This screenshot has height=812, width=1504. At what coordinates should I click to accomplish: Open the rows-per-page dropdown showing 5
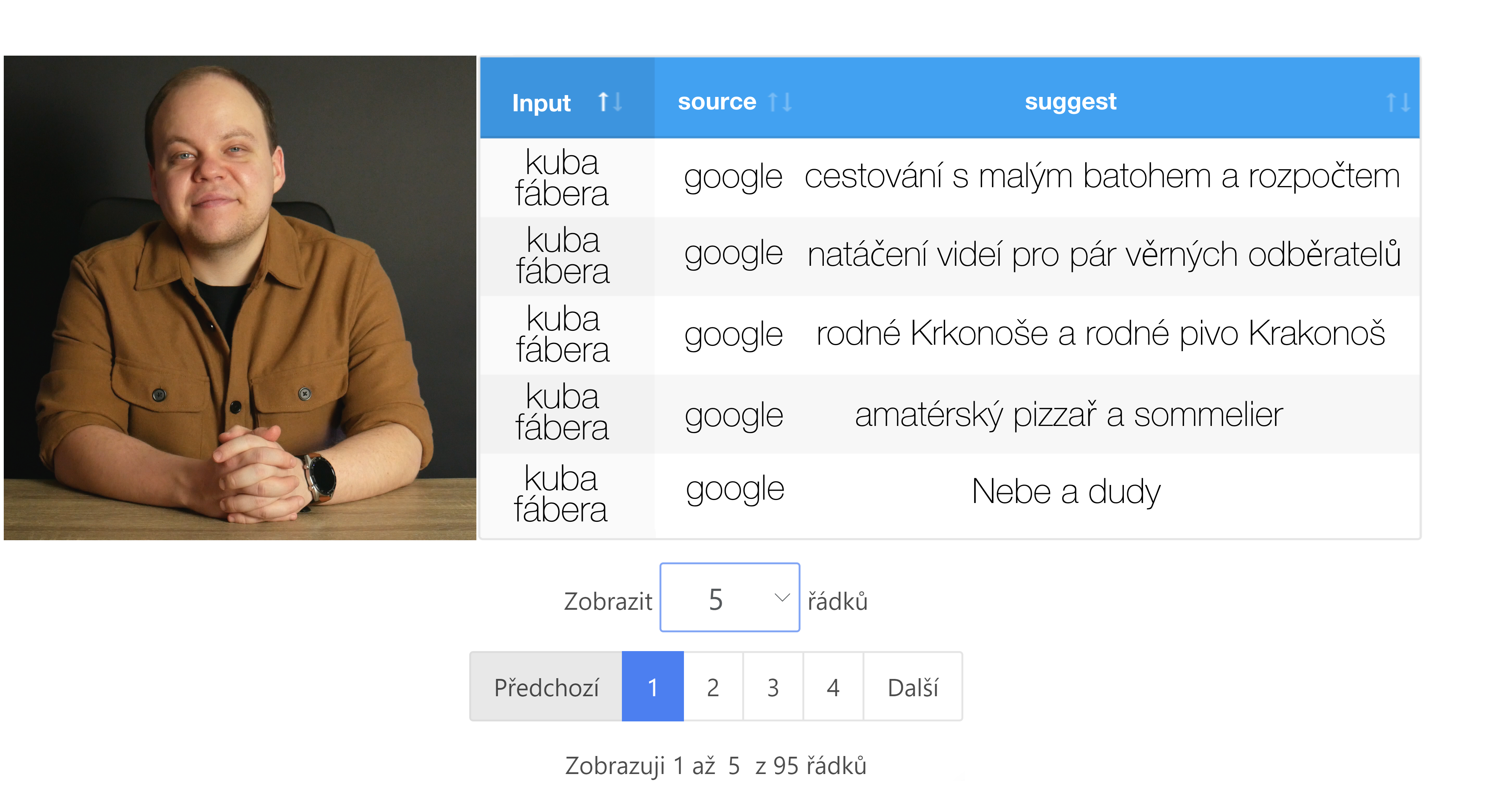729,597
